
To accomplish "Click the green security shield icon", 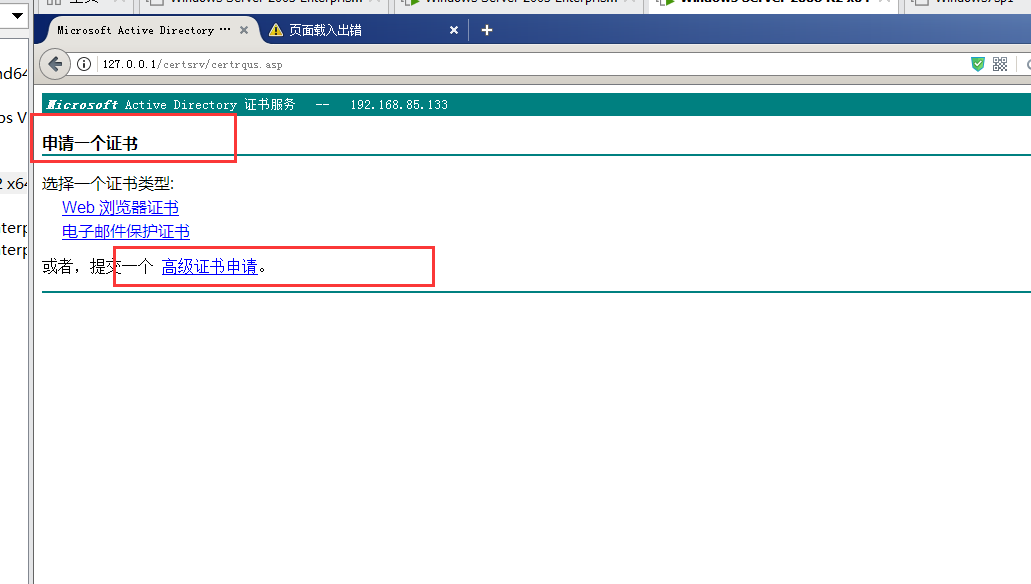I will point(977,63).
